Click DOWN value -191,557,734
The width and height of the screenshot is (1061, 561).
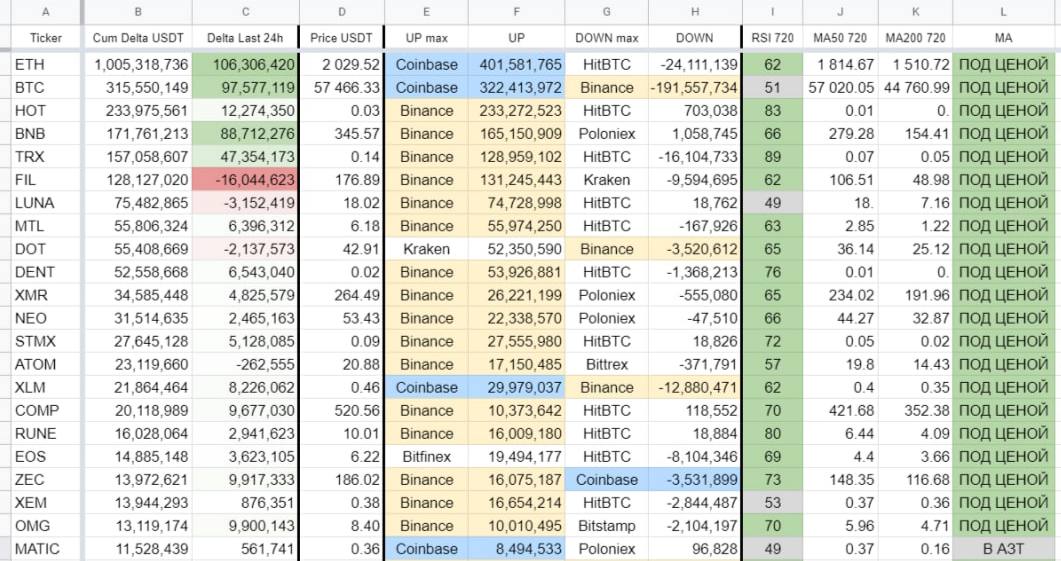click(694, 88)
